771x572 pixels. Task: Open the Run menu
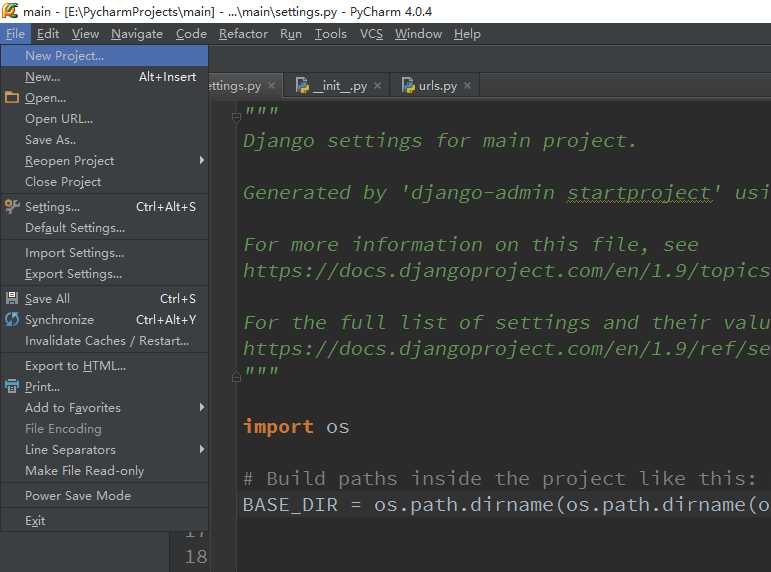click(291, 34)
